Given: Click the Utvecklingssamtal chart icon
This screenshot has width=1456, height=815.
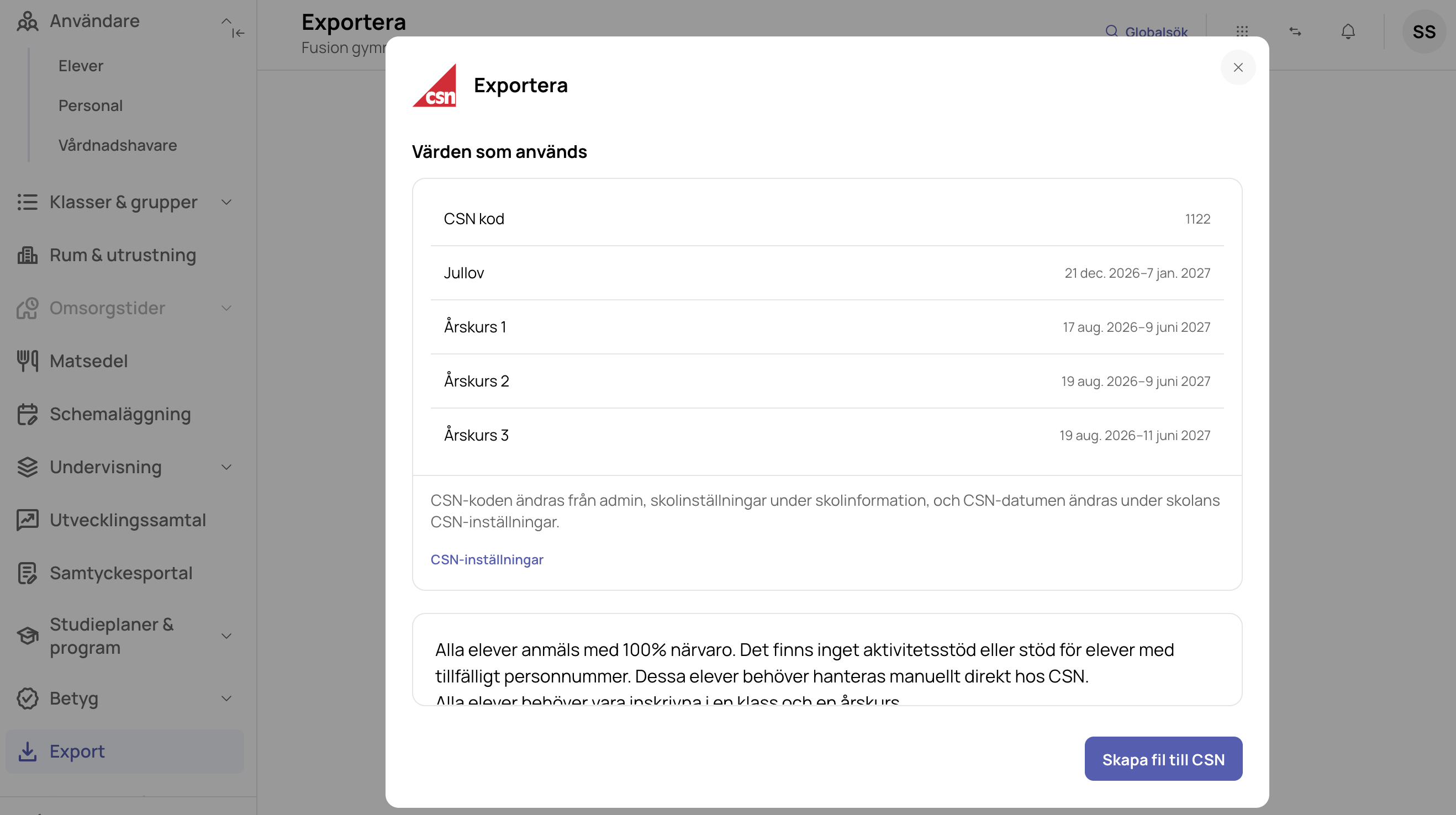Looking at the screenshot, I should tap(27, 520).
